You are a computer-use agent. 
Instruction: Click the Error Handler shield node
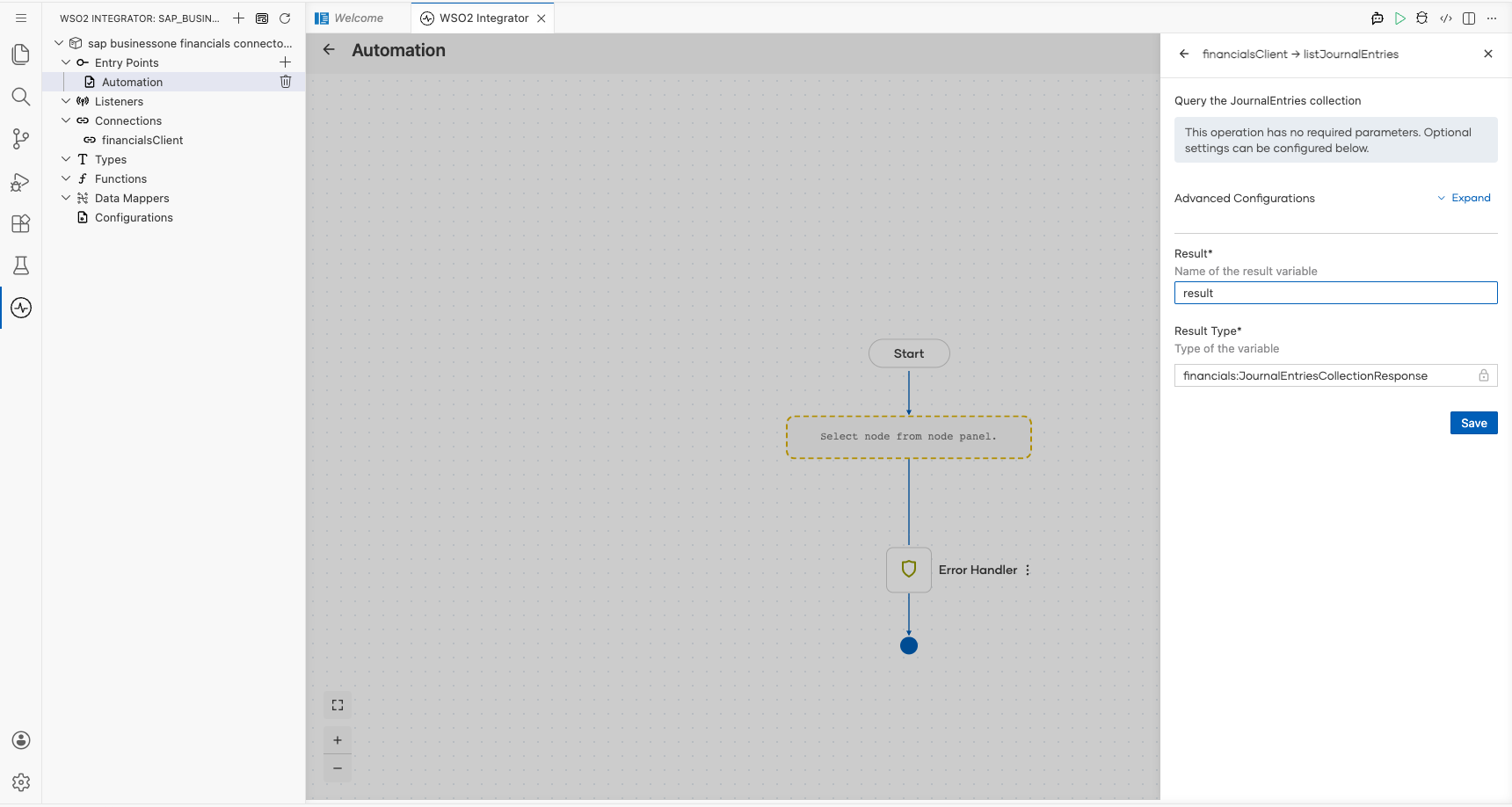pyautogui.click(x=909, y=570)
